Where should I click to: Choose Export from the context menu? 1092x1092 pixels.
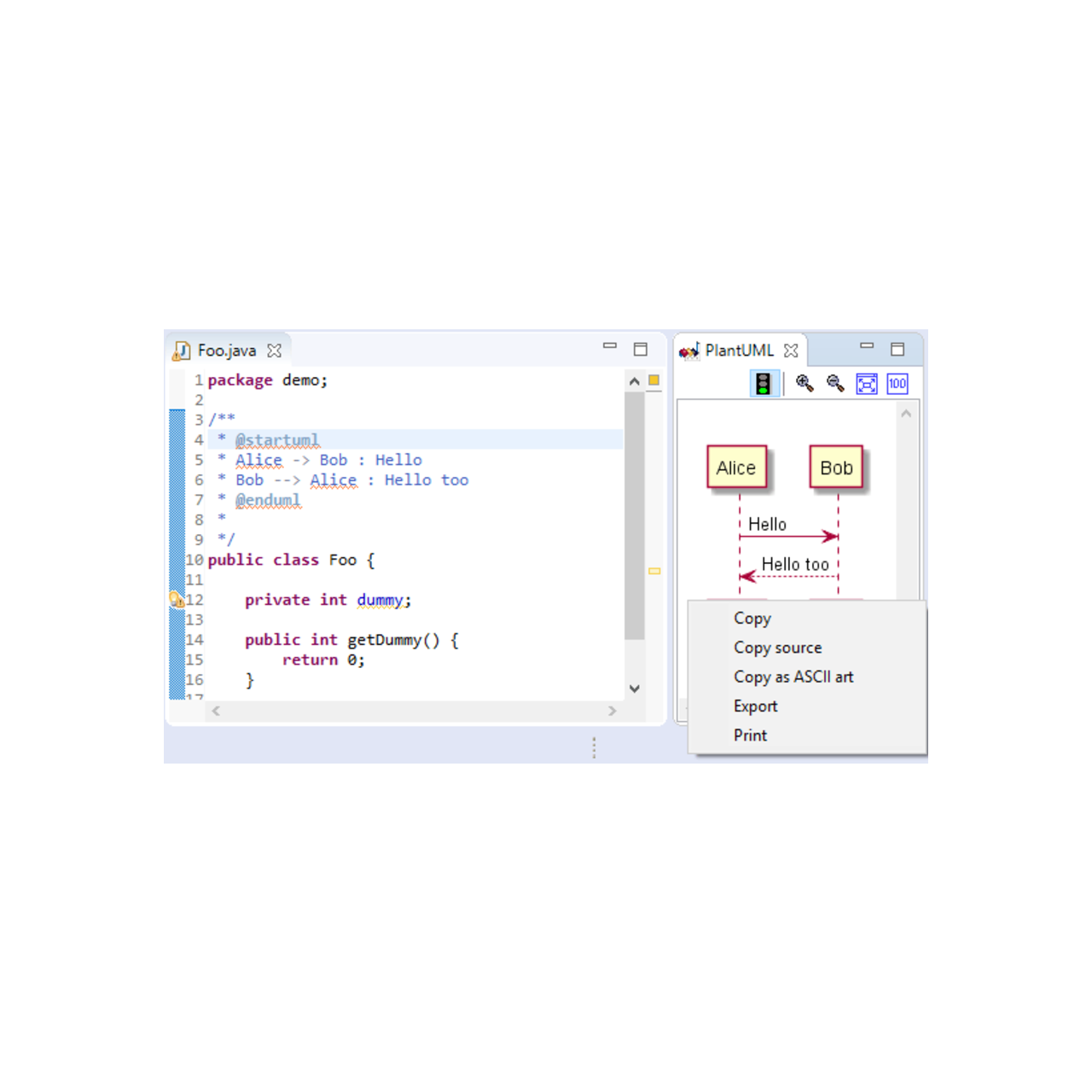click(x=755, y=706)
